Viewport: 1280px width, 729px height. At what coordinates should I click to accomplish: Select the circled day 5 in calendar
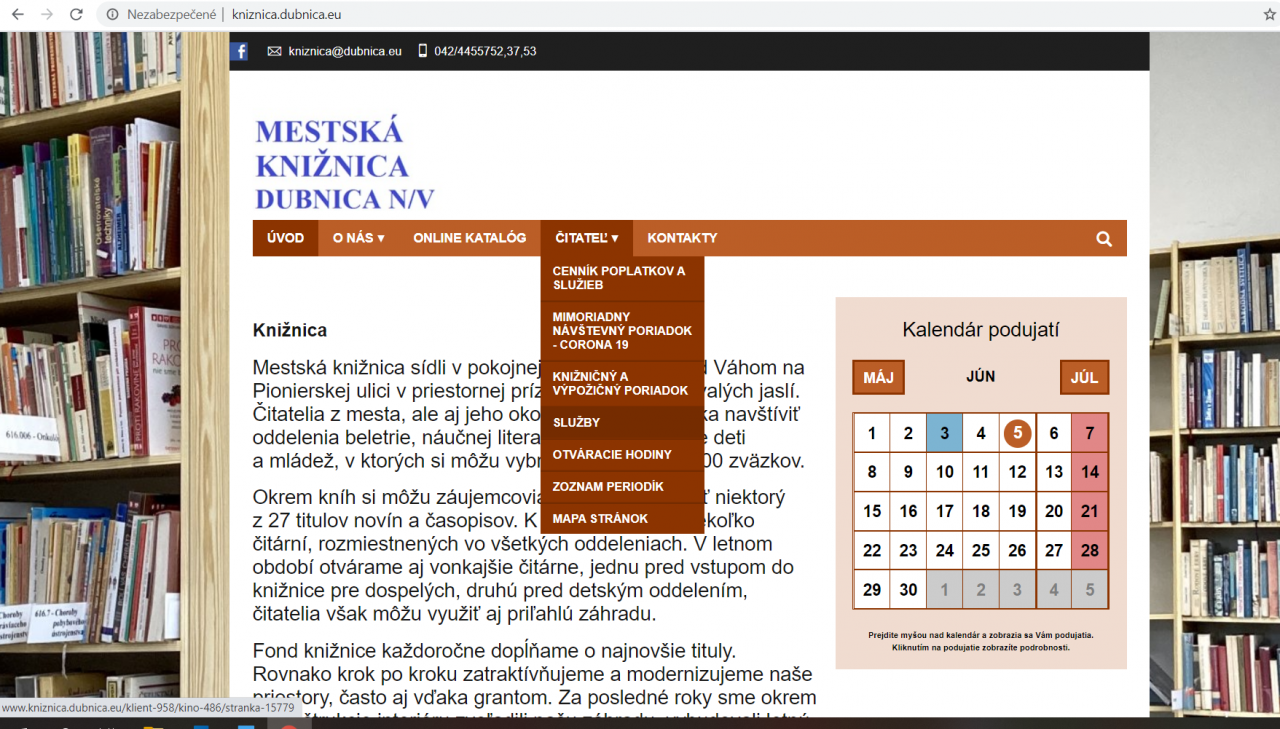1017,433
